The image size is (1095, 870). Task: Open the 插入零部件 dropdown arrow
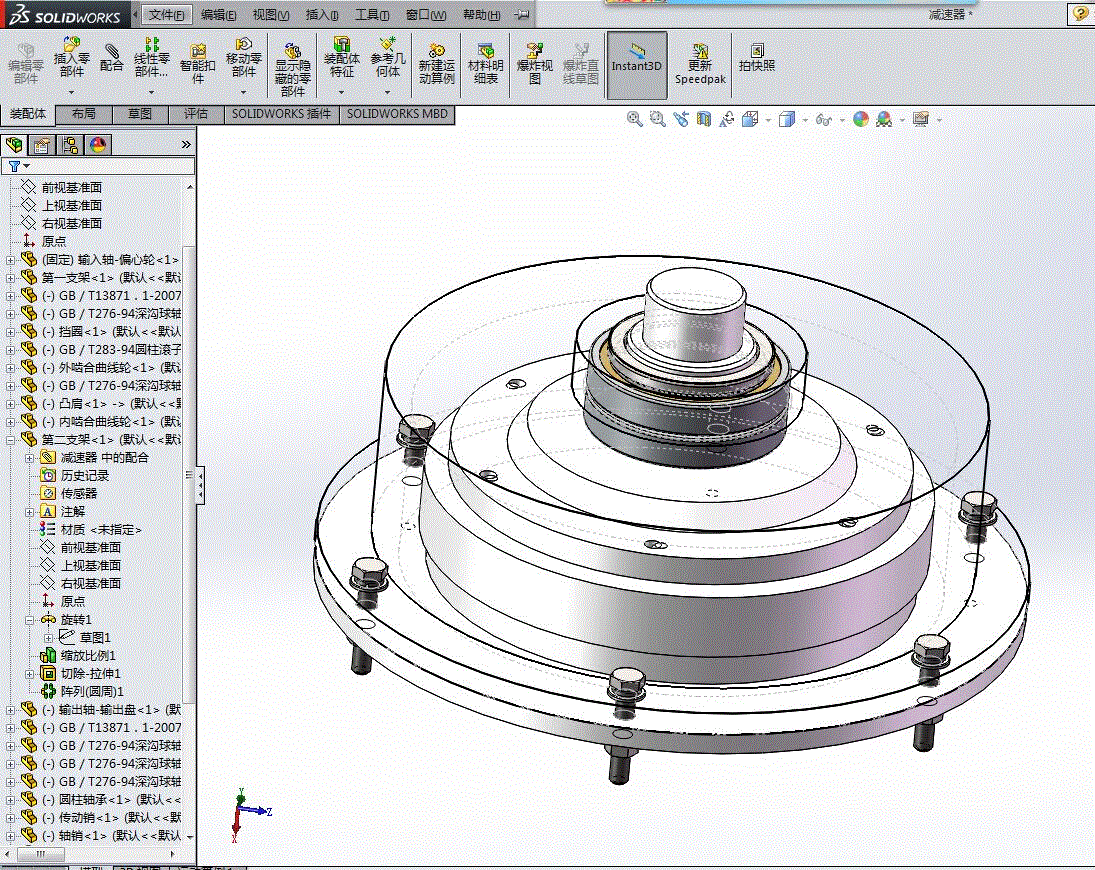(71, 92)
